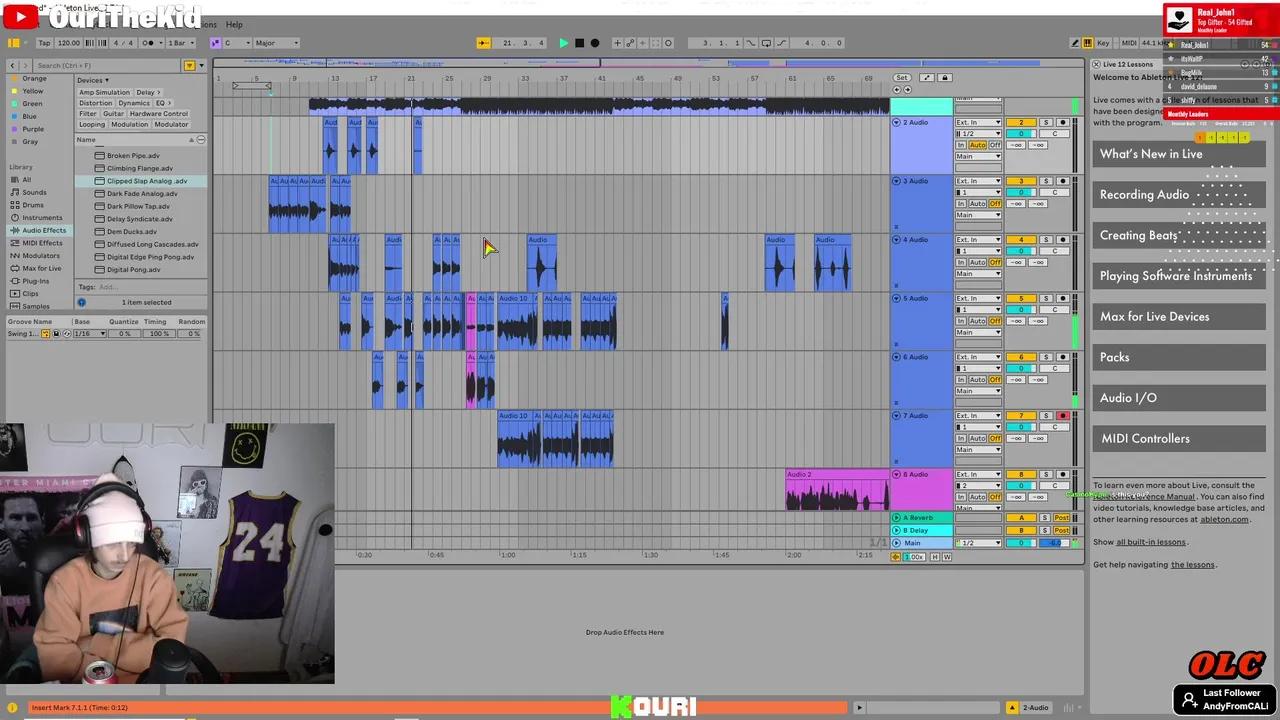
Task: Open track 2 Main output dropdown
Action: click(978, 157)
